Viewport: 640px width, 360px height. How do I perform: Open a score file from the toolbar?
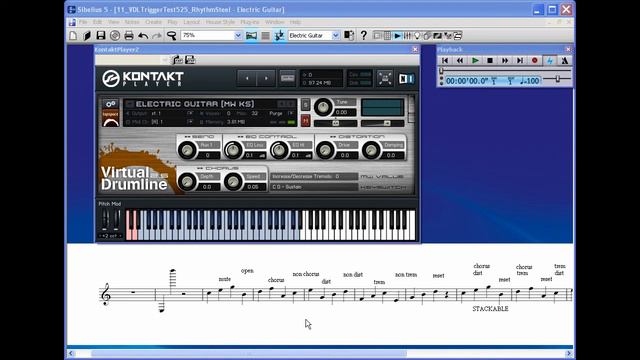(x=87, y=36)
